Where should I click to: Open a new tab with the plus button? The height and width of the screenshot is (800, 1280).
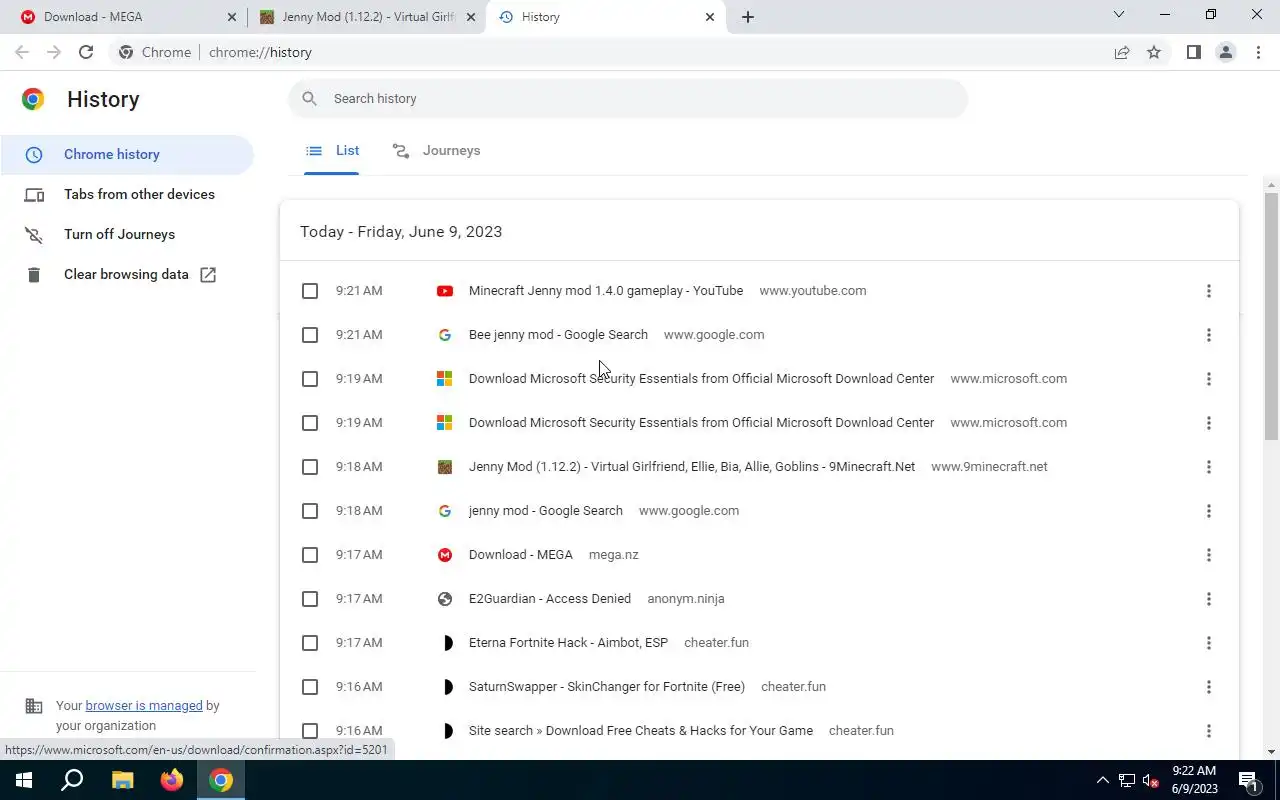pyautogui.click(x=748, y=17)
